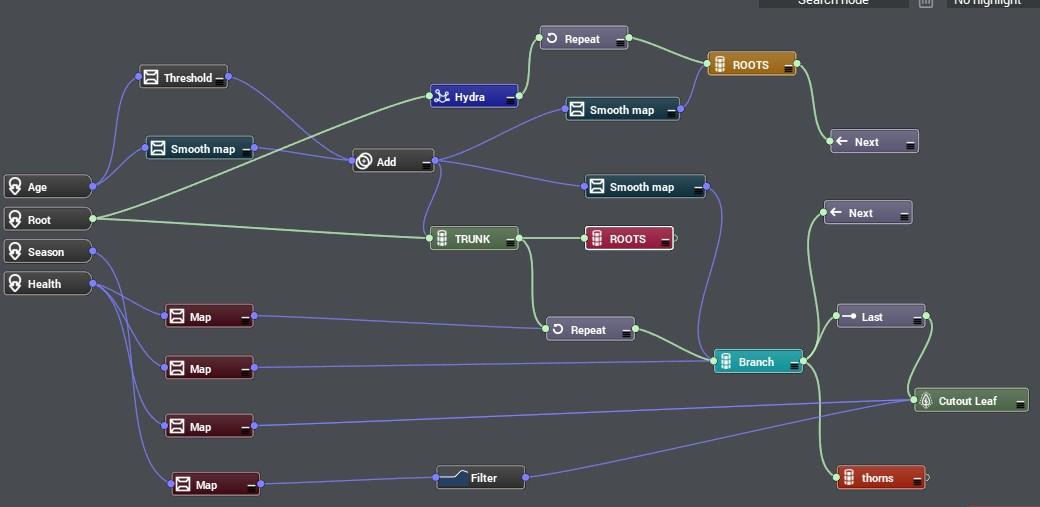Click loop icon on Repeat node fed by Hydra
This screenshot has width=1040, height=507.
pyautogui.click(x=552, y=38)
